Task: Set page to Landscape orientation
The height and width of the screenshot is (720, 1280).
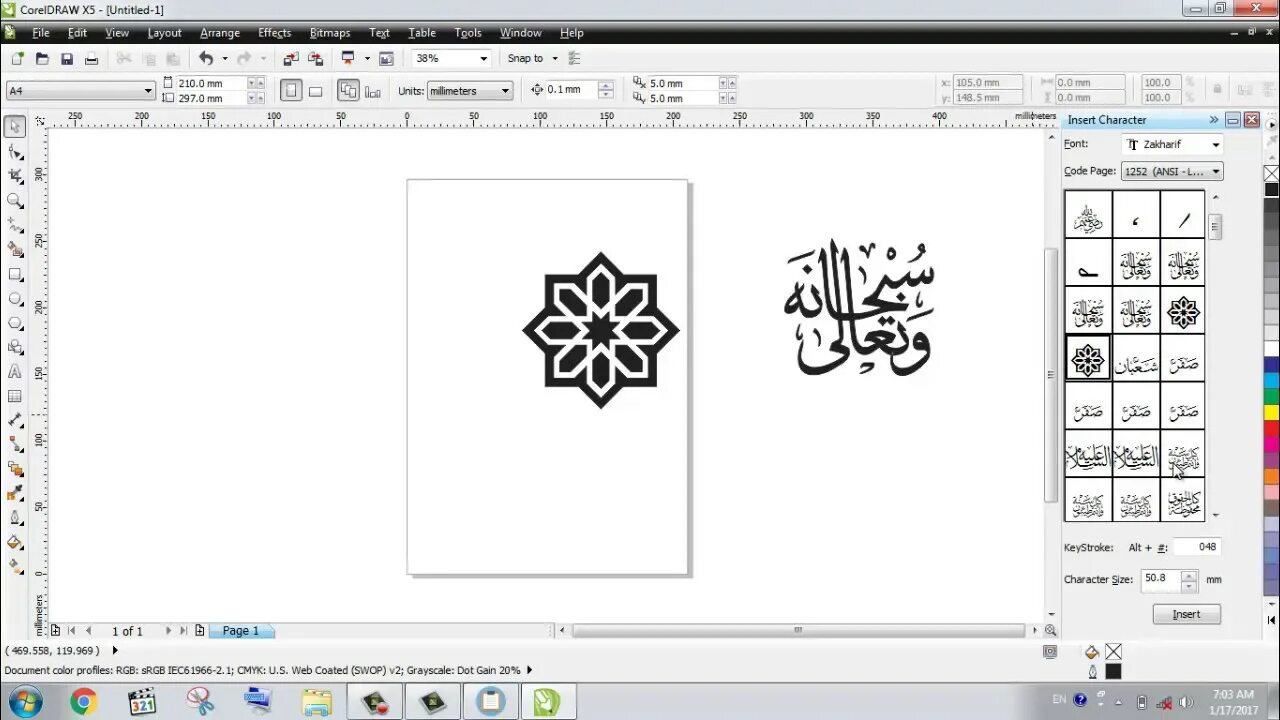Action: [315, 91]
